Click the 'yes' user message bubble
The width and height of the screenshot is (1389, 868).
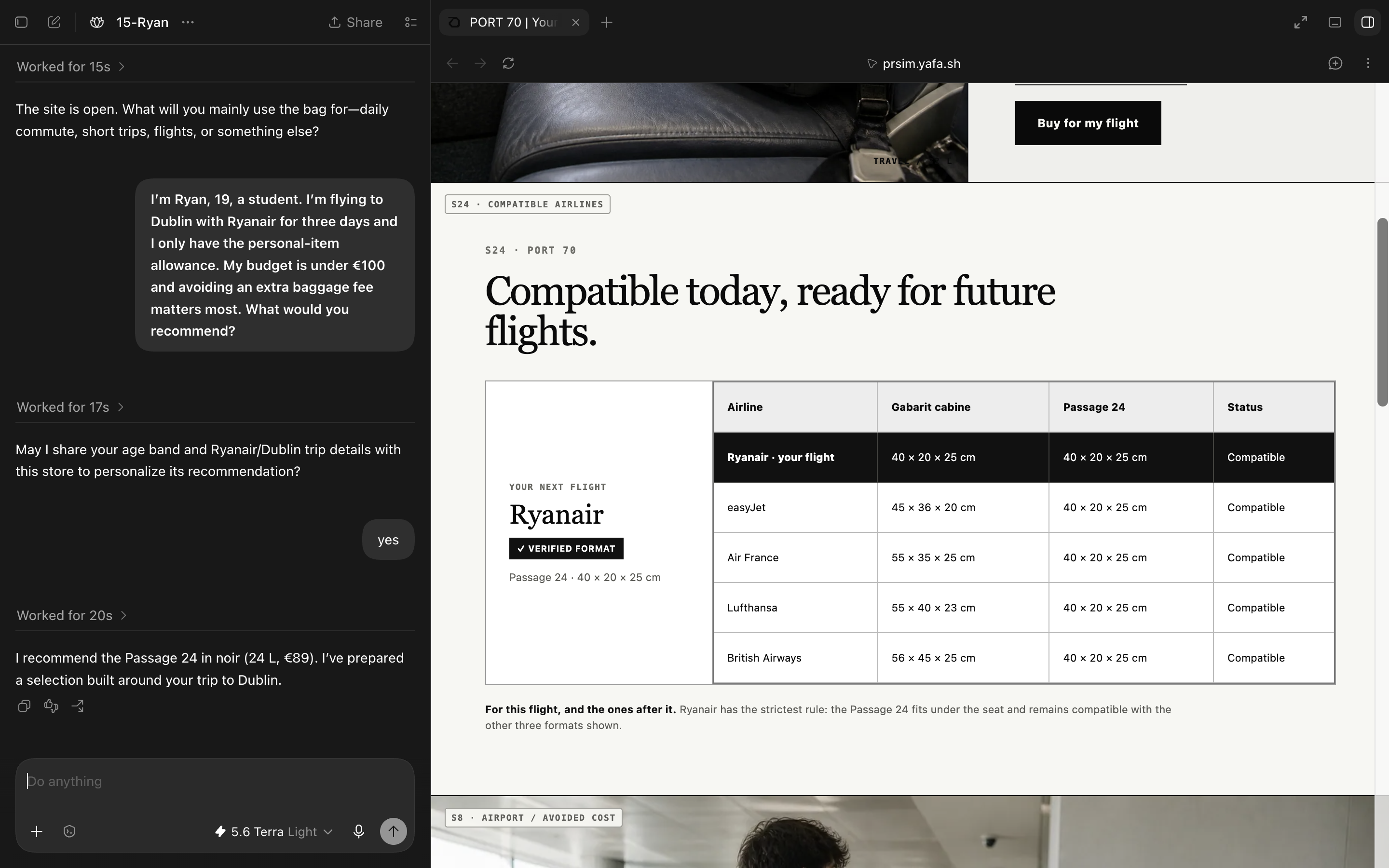tap(388, 540)
